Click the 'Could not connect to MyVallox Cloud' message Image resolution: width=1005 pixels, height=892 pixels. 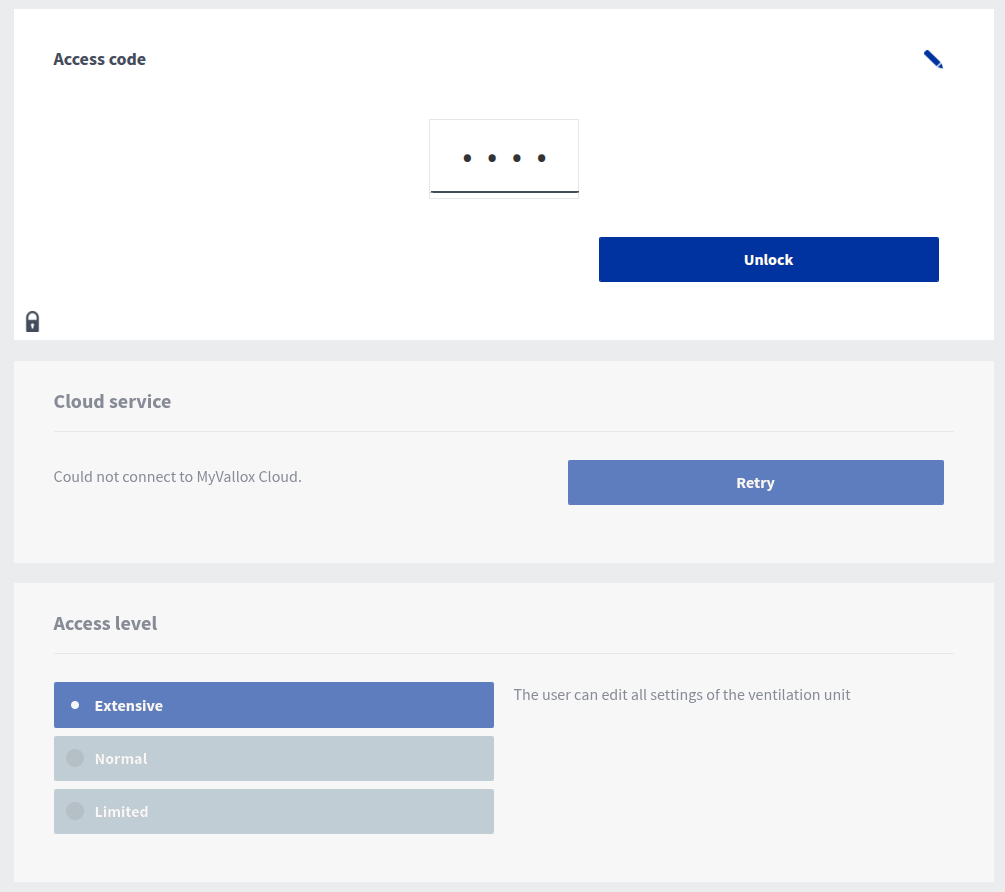pos(177,476)
